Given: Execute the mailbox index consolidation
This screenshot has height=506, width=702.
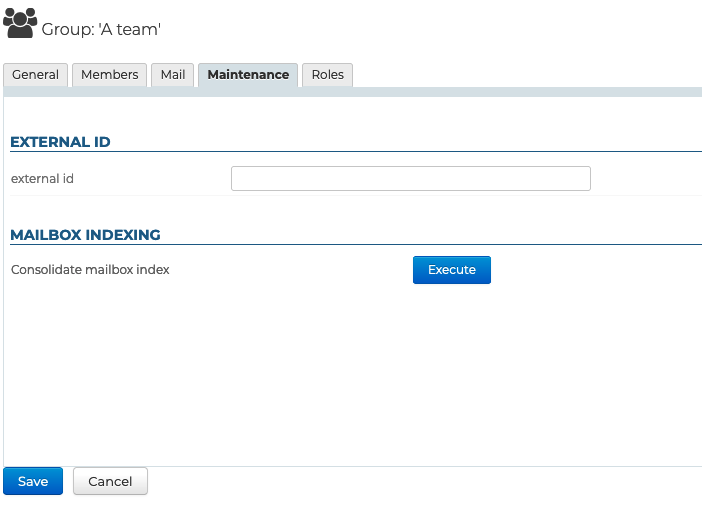Looking at the screenshot, I should click(x=451, y=270).
